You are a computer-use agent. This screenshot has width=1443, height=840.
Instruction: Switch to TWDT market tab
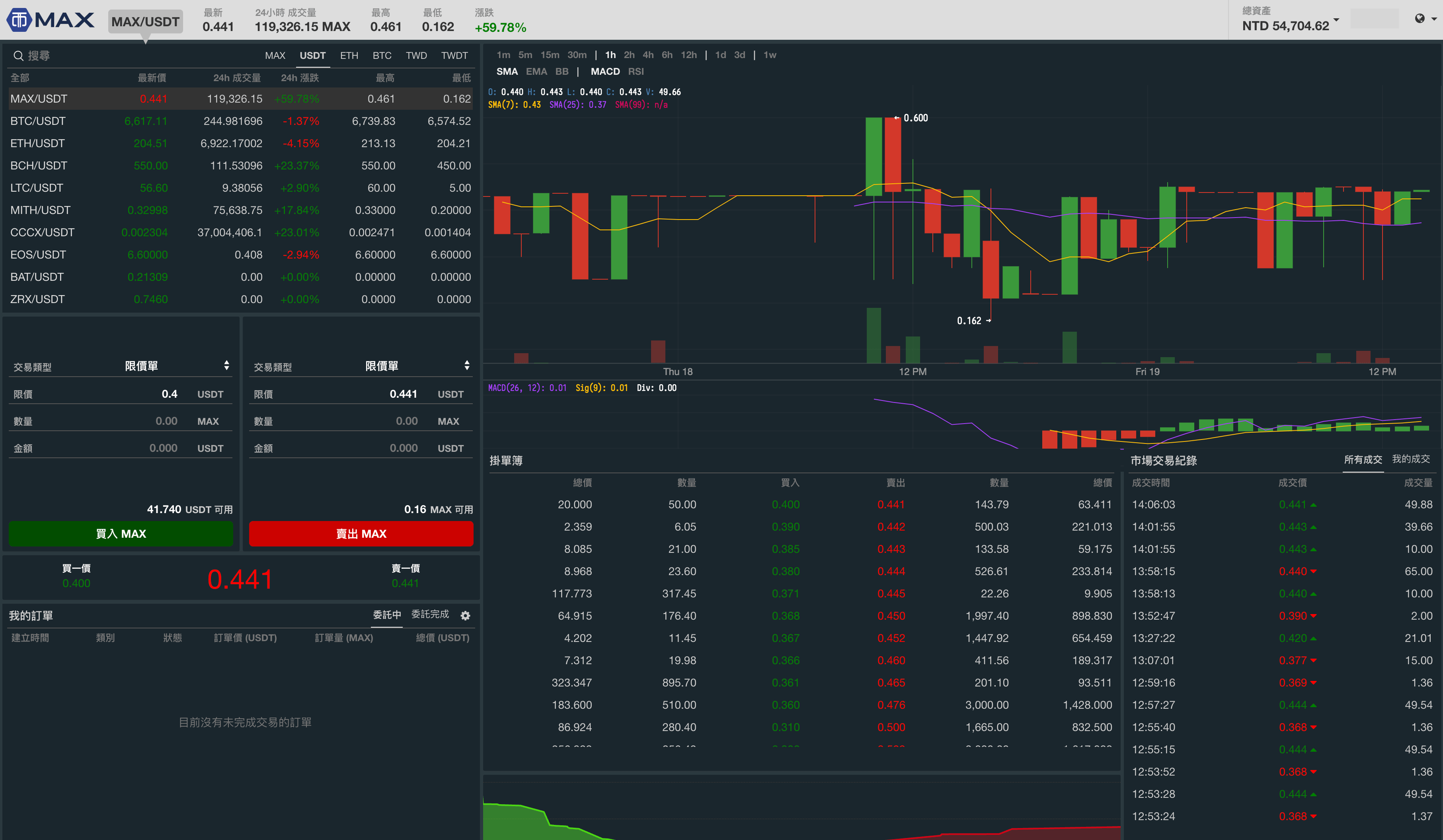click(x=454, y=56)
